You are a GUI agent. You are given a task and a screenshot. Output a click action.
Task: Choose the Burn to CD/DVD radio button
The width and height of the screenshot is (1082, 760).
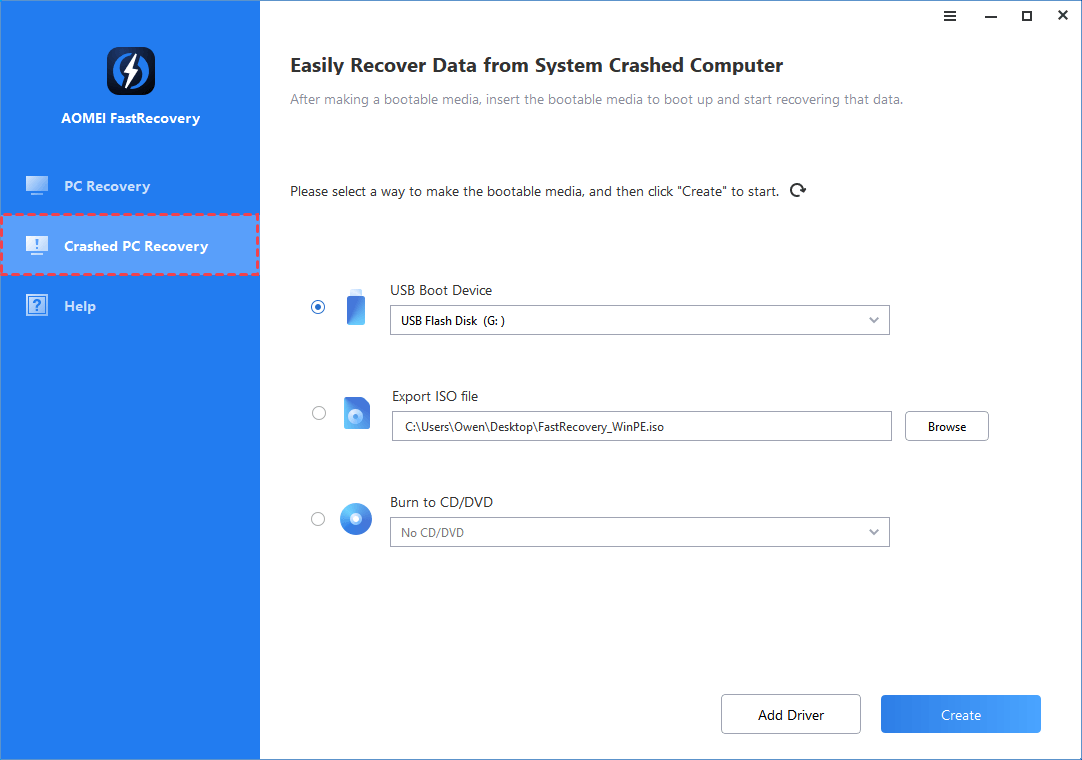[x=318, y=519]
